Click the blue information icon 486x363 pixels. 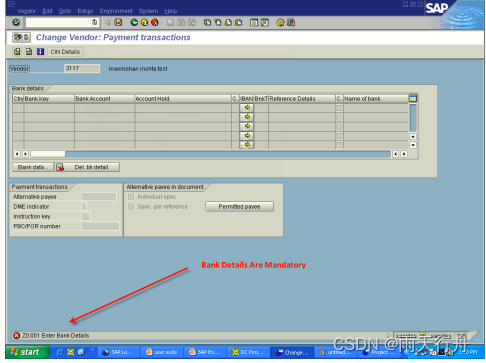[40, 52]
